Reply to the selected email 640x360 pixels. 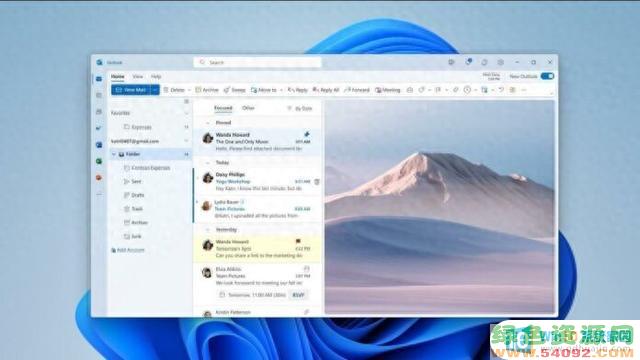pyautogui.click(x=298, y=90)
